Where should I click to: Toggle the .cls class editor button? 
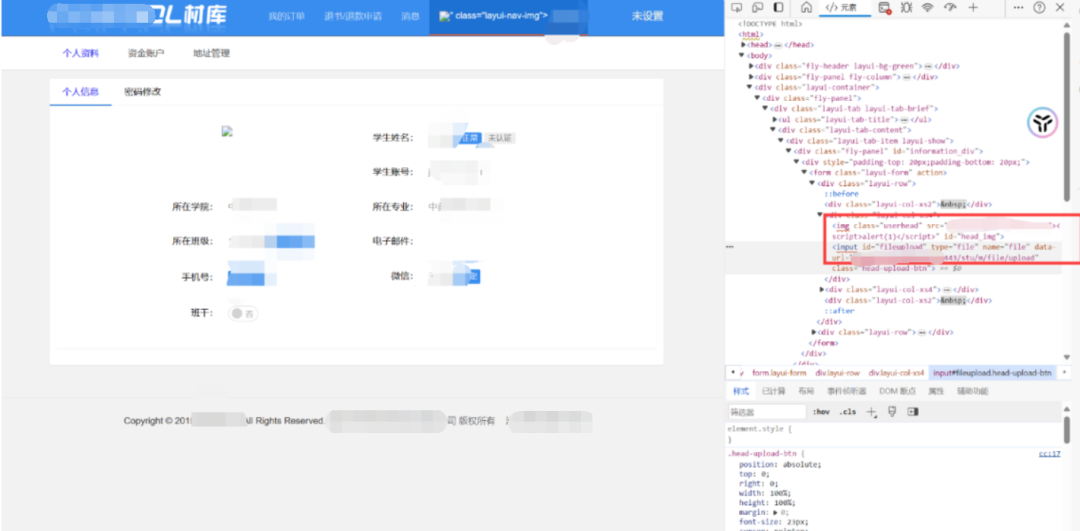(847, 412)
